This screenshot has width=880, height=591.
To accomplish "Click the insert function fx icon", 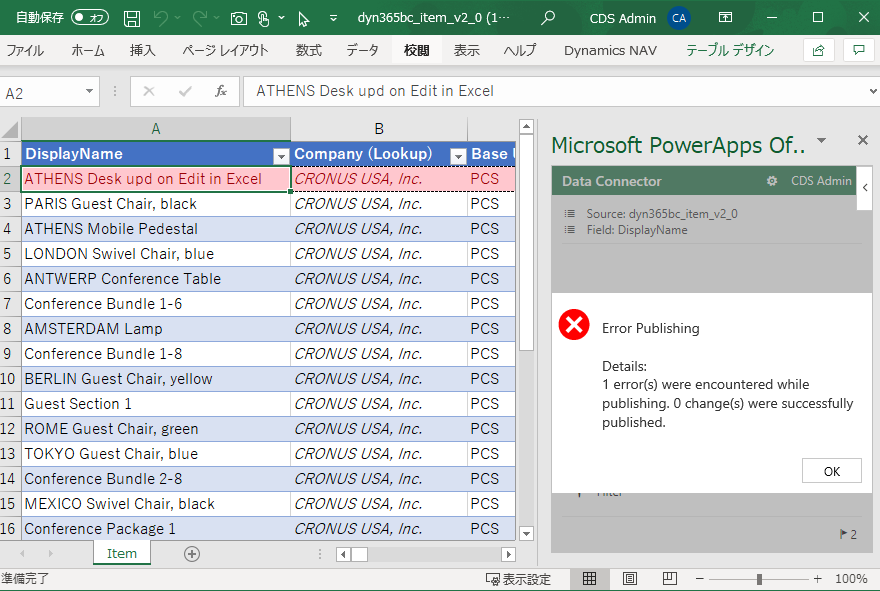I will (221, 91).
